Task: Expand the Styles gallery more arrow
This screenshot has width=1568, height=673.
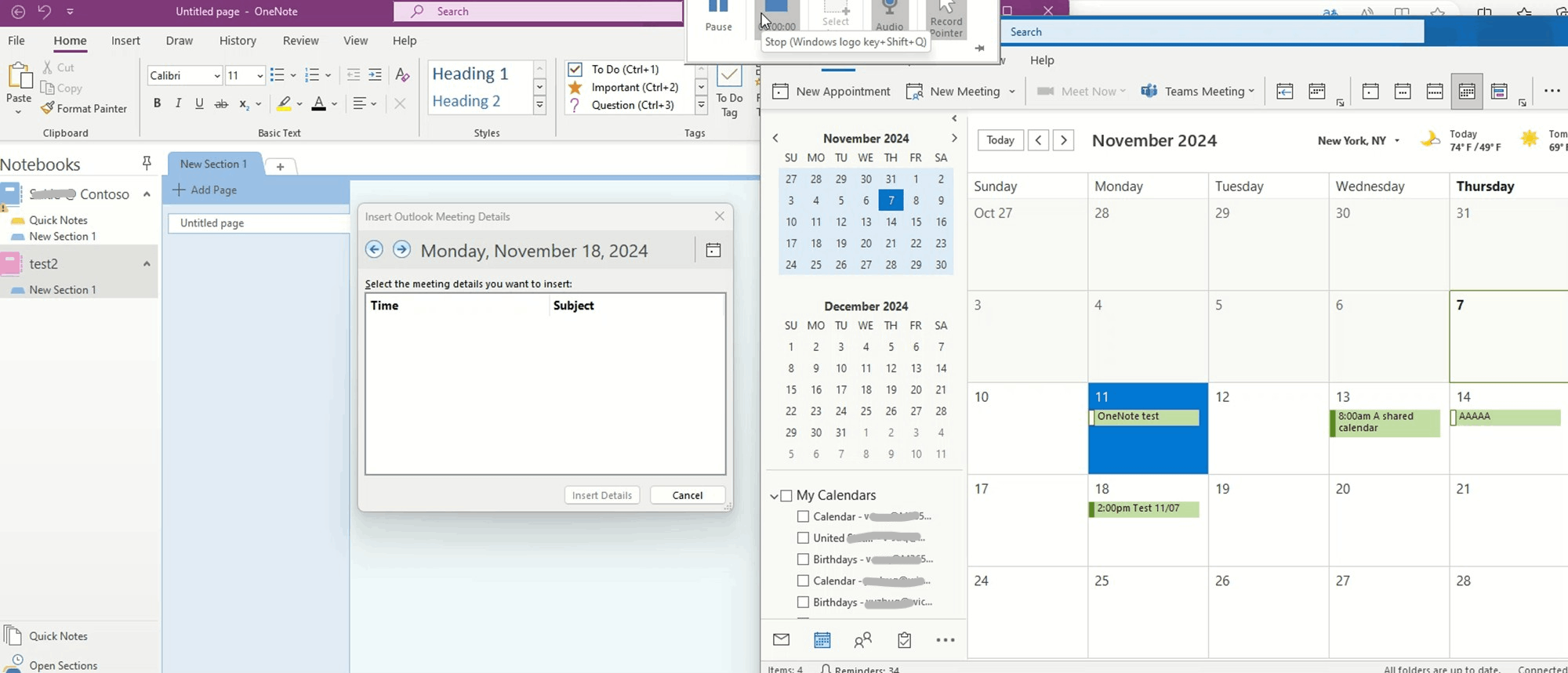Action: click(x=539, y=106)
